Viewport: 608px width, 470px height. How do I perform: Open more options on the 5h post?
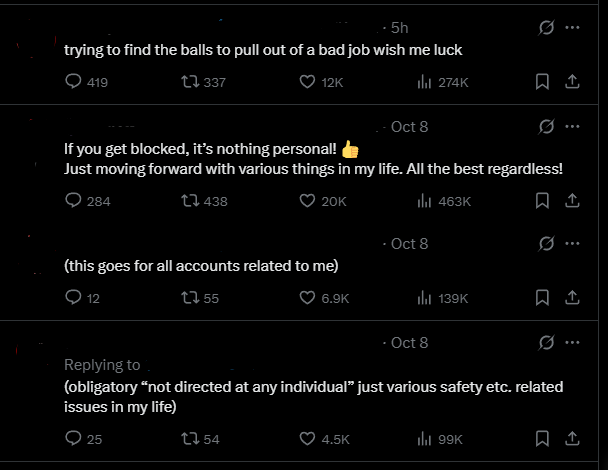pos(572,28)
